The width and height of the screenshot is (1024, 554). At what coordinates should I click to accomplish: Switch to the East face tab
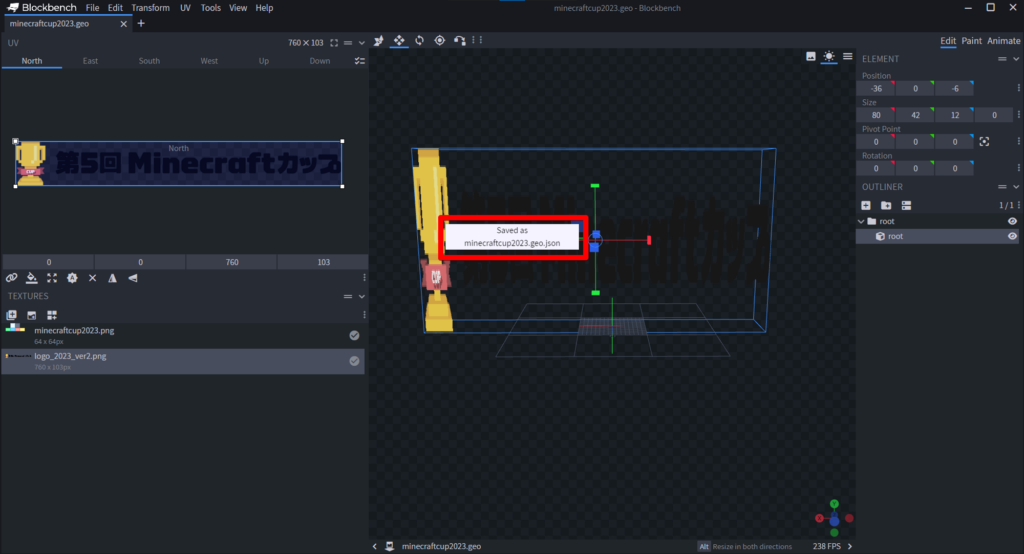click(90, 61)
